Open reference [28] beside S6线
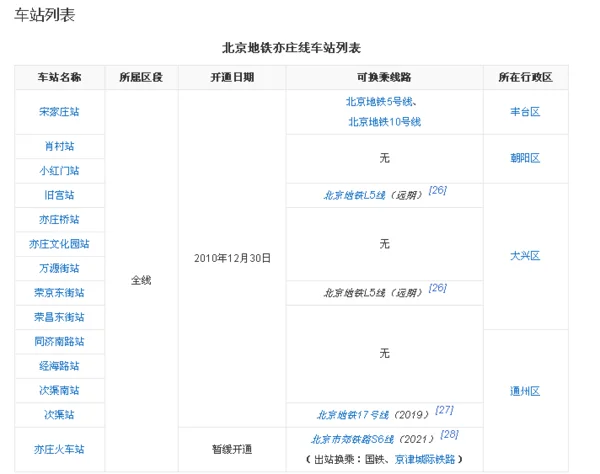This screenshot has height=474, width=600. coord(449,435)
